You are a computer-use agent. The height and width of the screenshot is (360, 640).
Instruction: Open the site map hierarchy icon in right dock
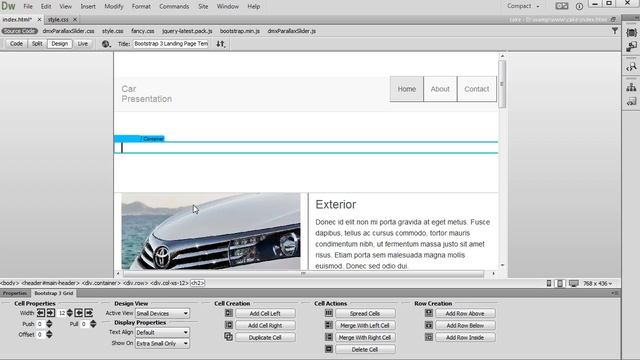point(631,87)
